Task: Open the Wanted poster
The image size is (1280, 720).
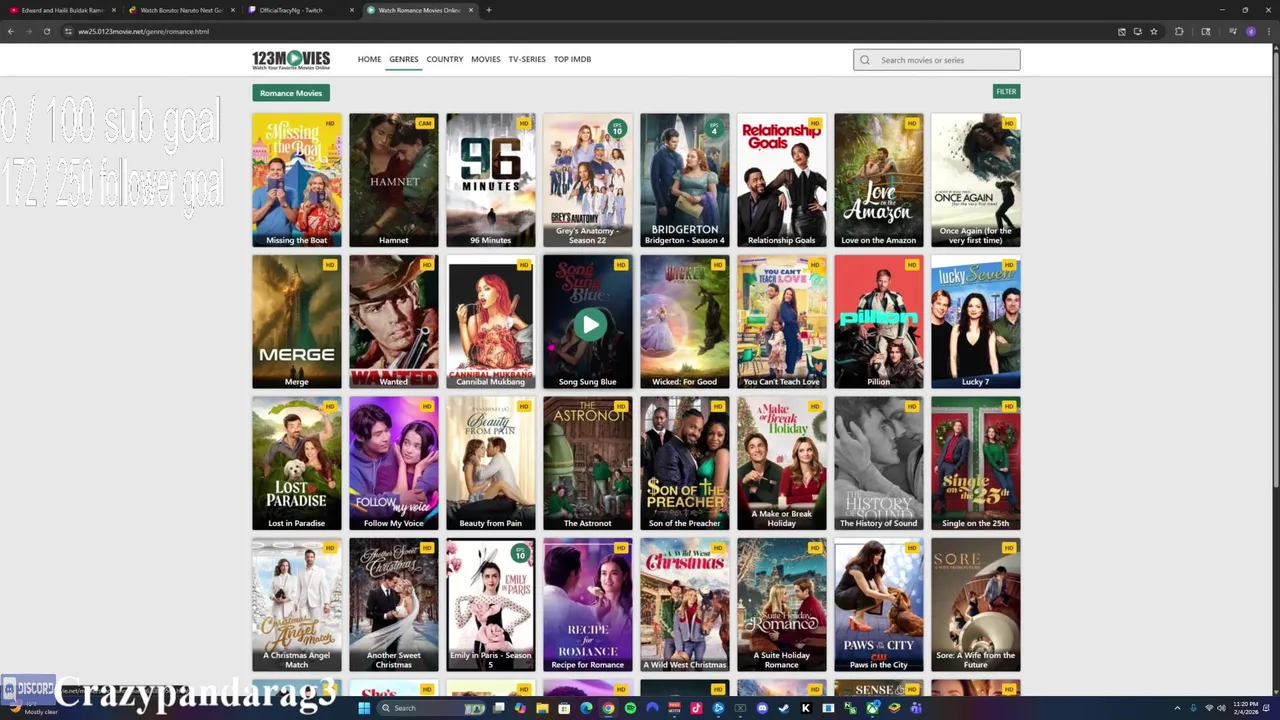Action: coord(394,322)
